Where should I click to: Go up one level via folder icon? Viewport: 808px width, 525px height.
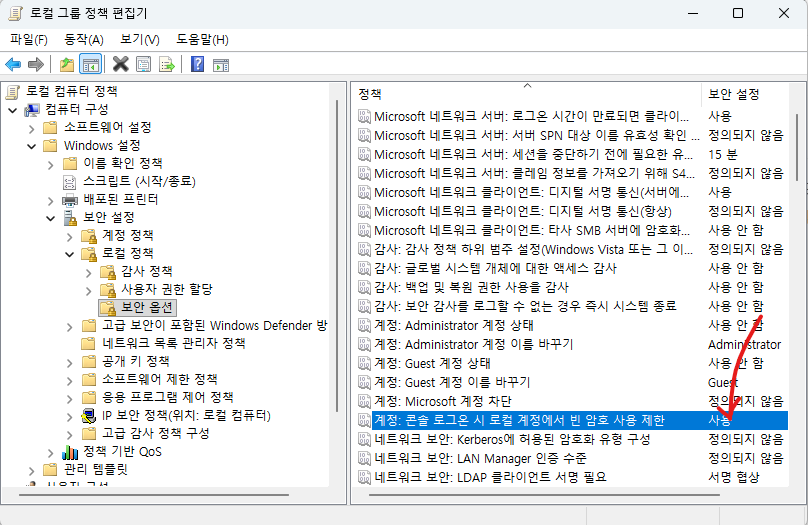66,65
